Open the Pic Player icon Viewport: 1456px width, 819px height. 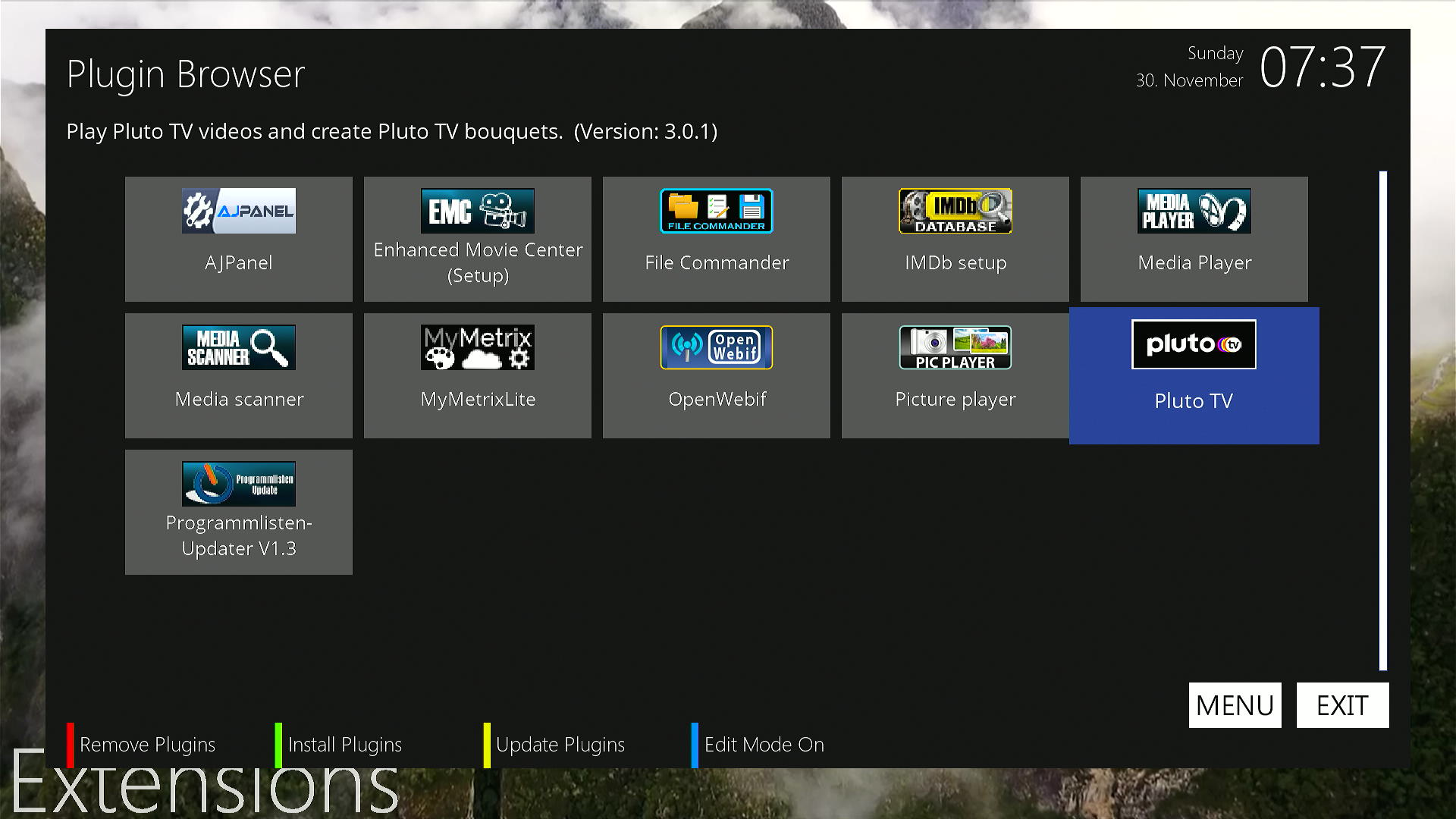pos(955,347)
